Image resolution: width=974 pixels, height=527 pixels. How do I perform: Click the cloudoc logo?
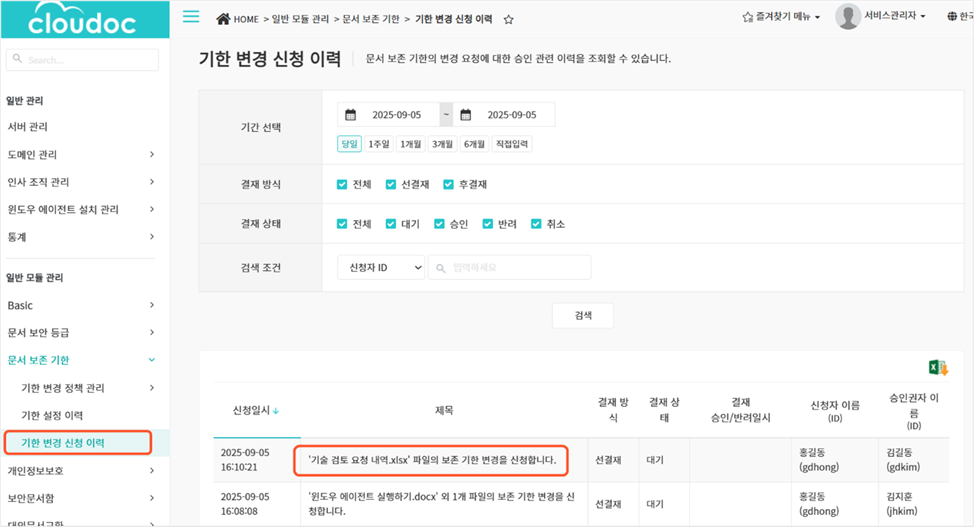pos(83,19)
